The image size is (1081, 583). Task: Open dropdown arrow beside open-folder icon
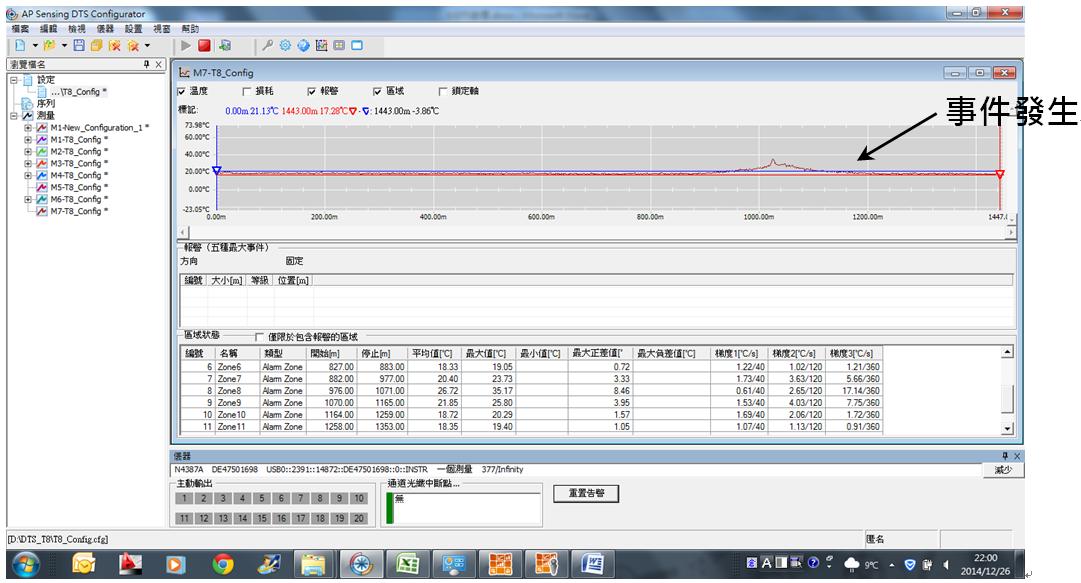pos(64,46)
